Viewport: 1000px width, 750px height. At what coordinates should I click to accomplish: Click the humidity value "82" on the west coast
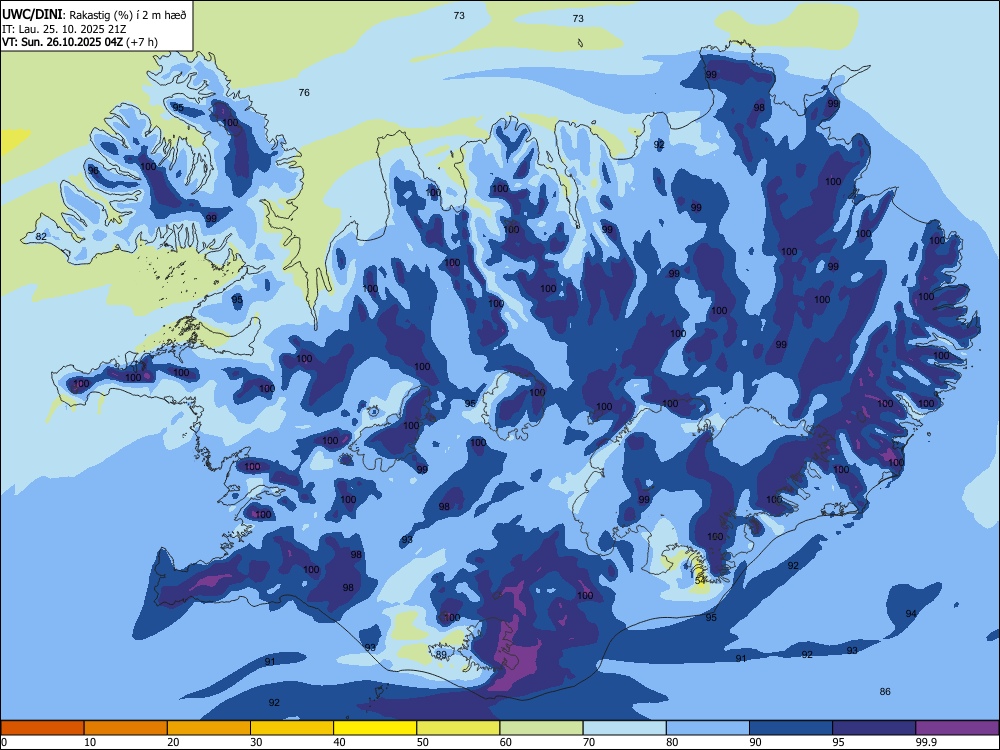41,237
